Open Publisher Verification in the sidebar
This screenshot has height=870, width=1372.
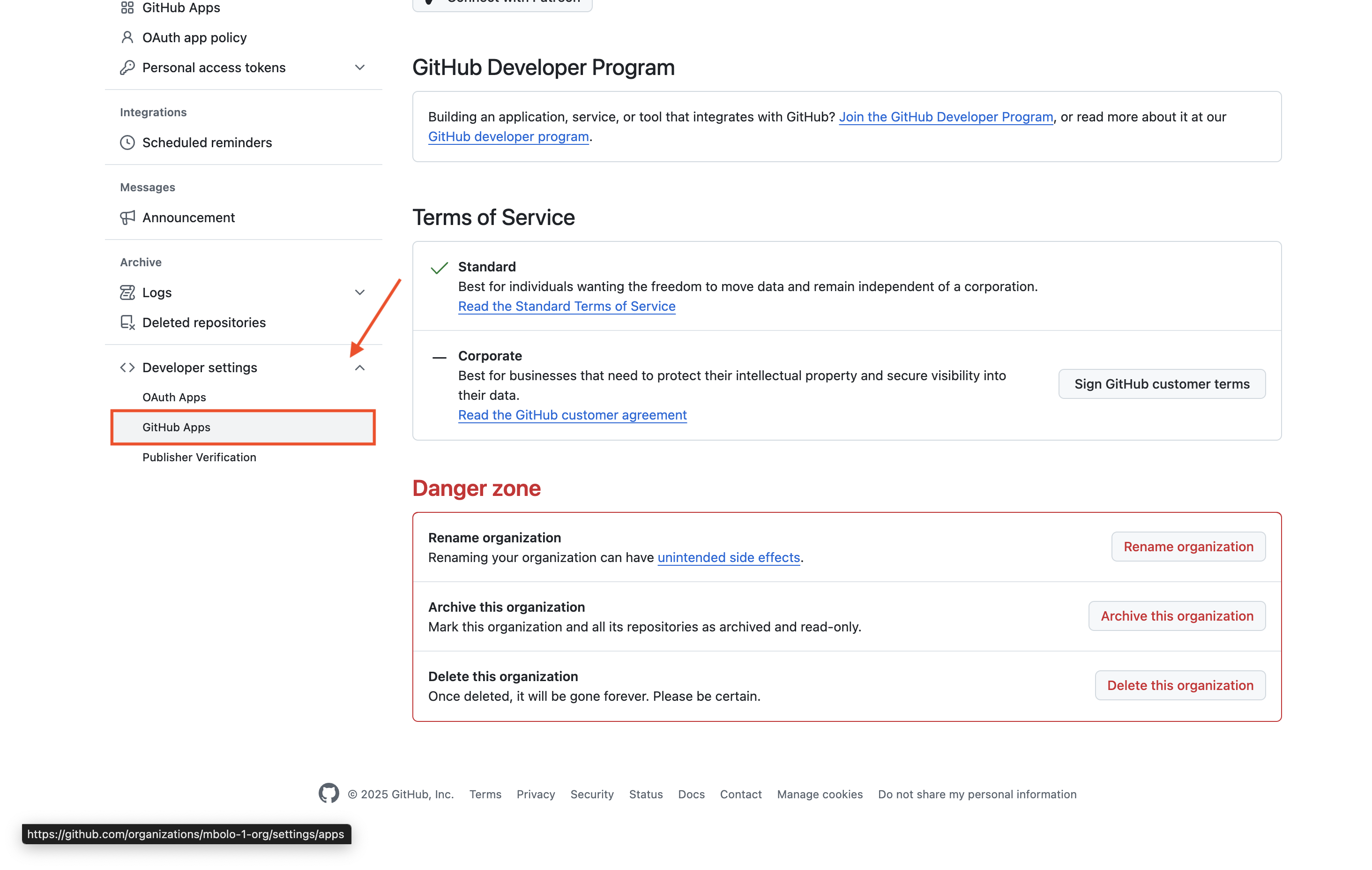point(199,457)
